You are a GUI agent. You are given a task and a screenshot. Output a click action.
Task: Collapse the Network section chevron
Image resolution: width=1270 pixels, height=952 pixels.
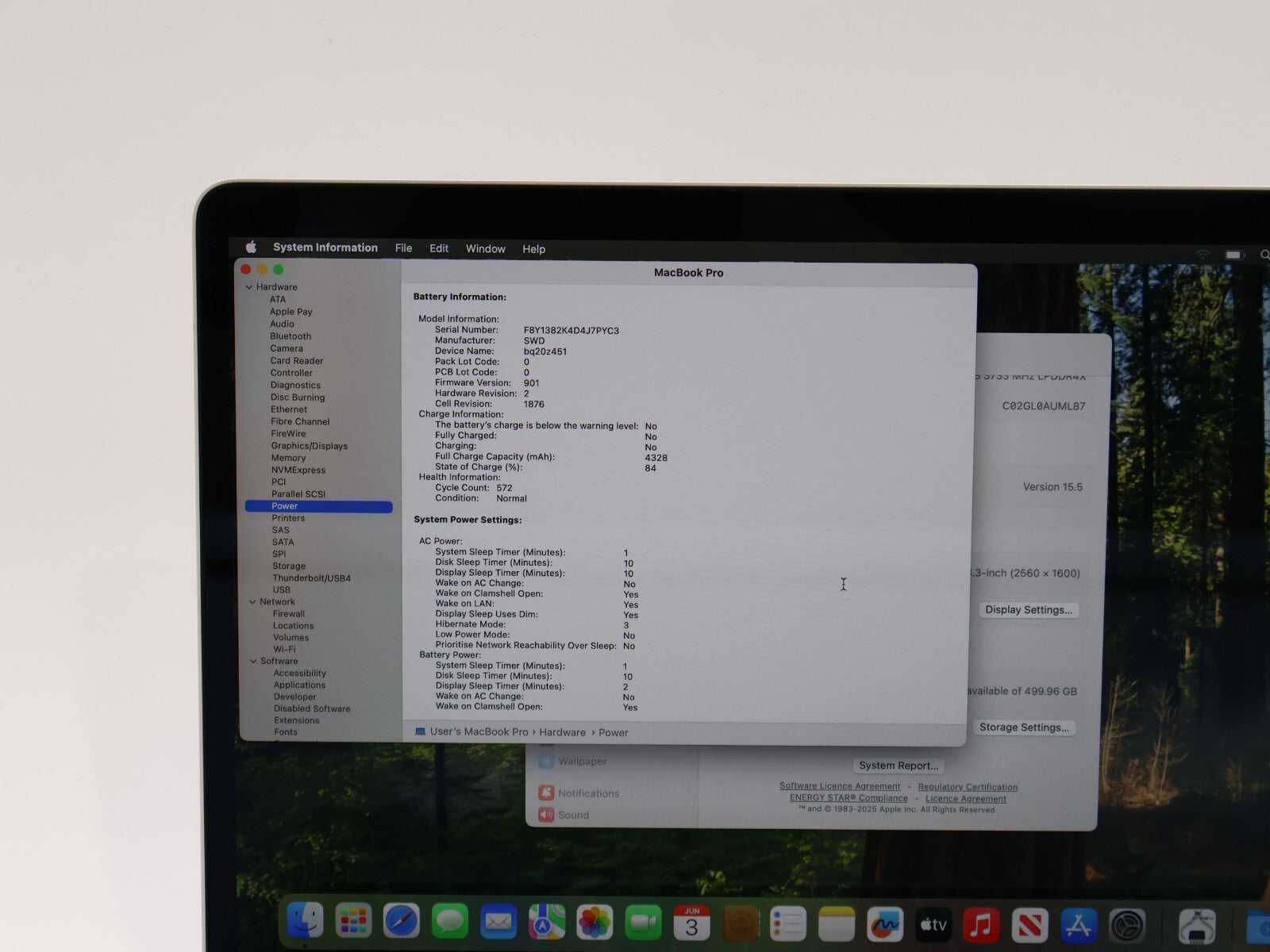tap(252, 602)
